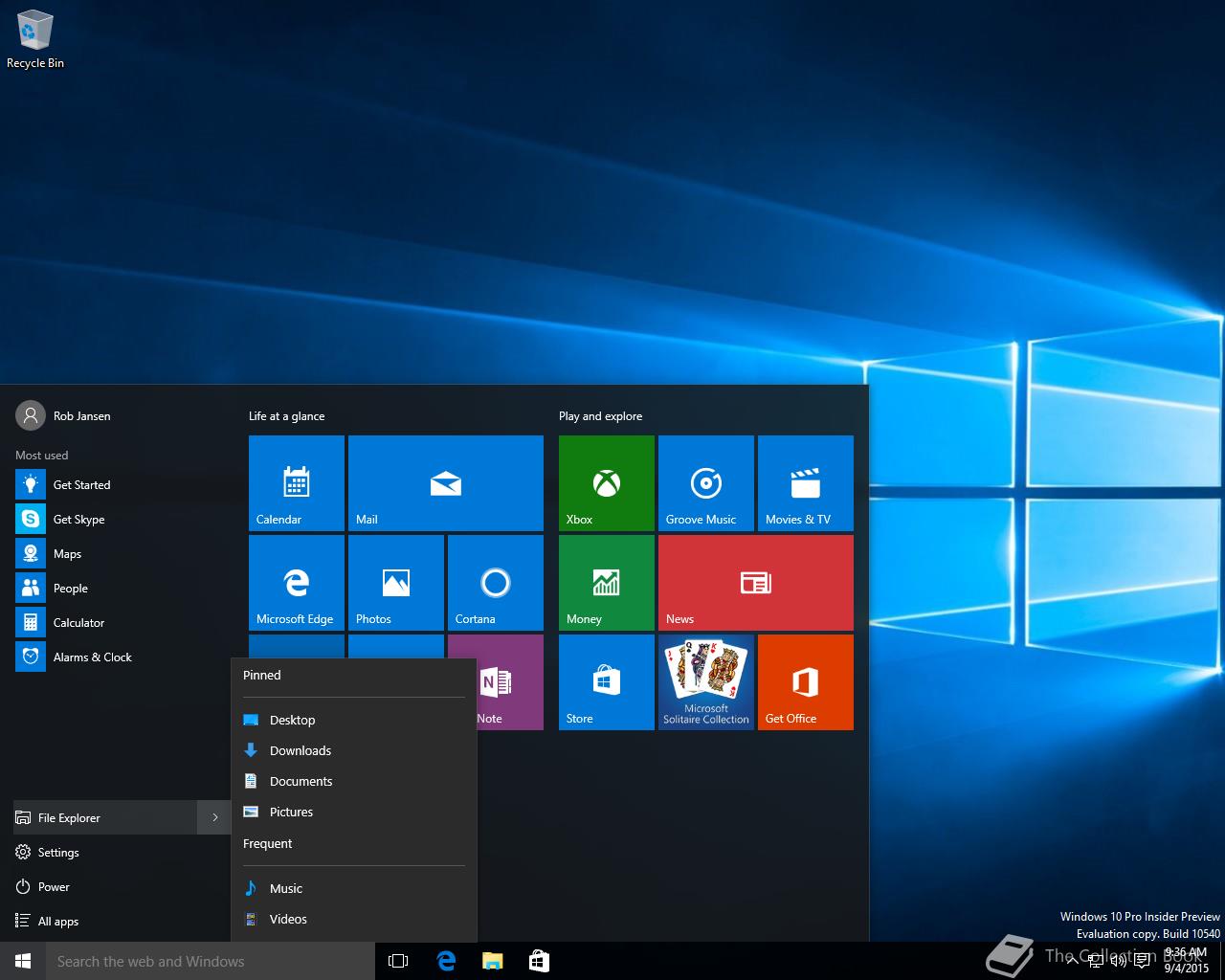Open the Recycle Bin desktop icon

point(35,40)
